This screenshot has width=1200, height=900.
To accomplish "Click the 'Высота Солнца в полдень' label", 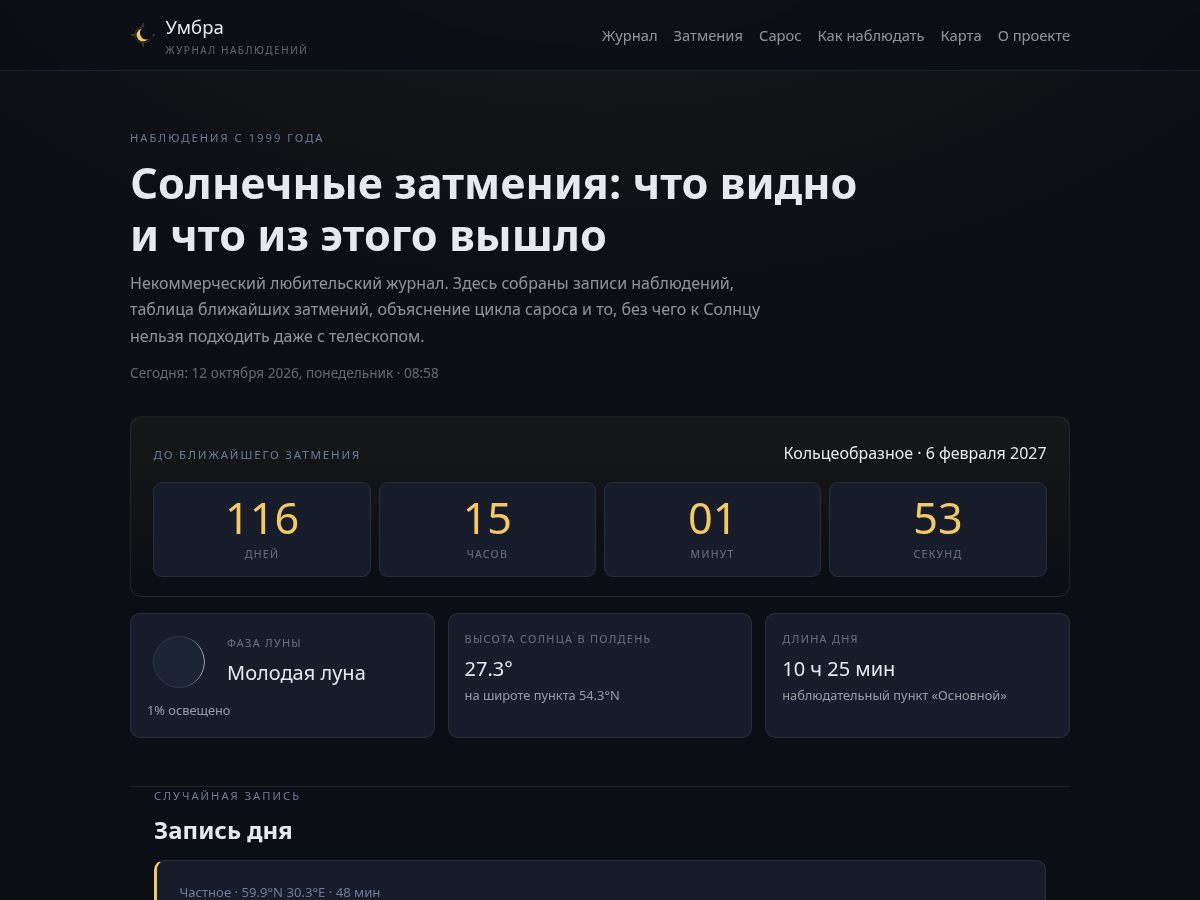I will (558, 639).
